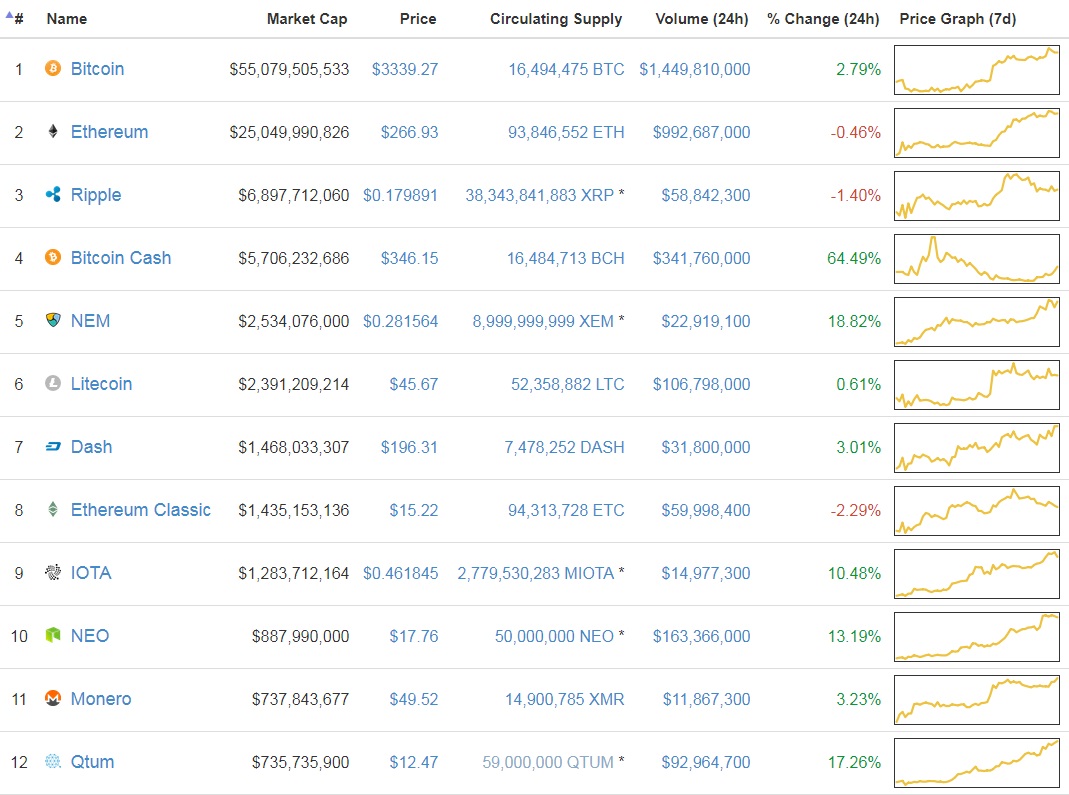
Task: Click the IOTA dotted logo icon
Action: point(52,572)
